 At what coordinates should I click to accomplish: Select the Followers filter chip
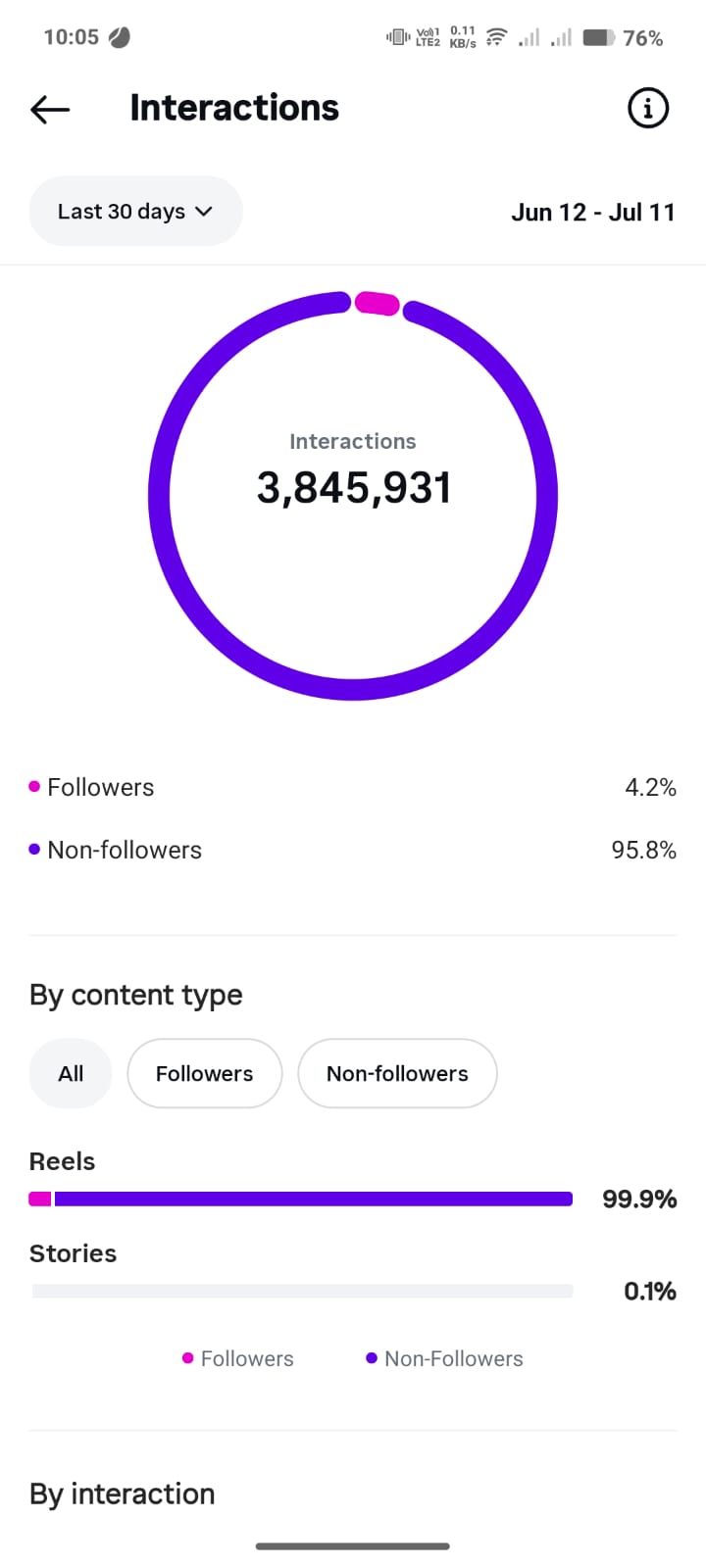pyautogui.click(x=205, y=1073)
